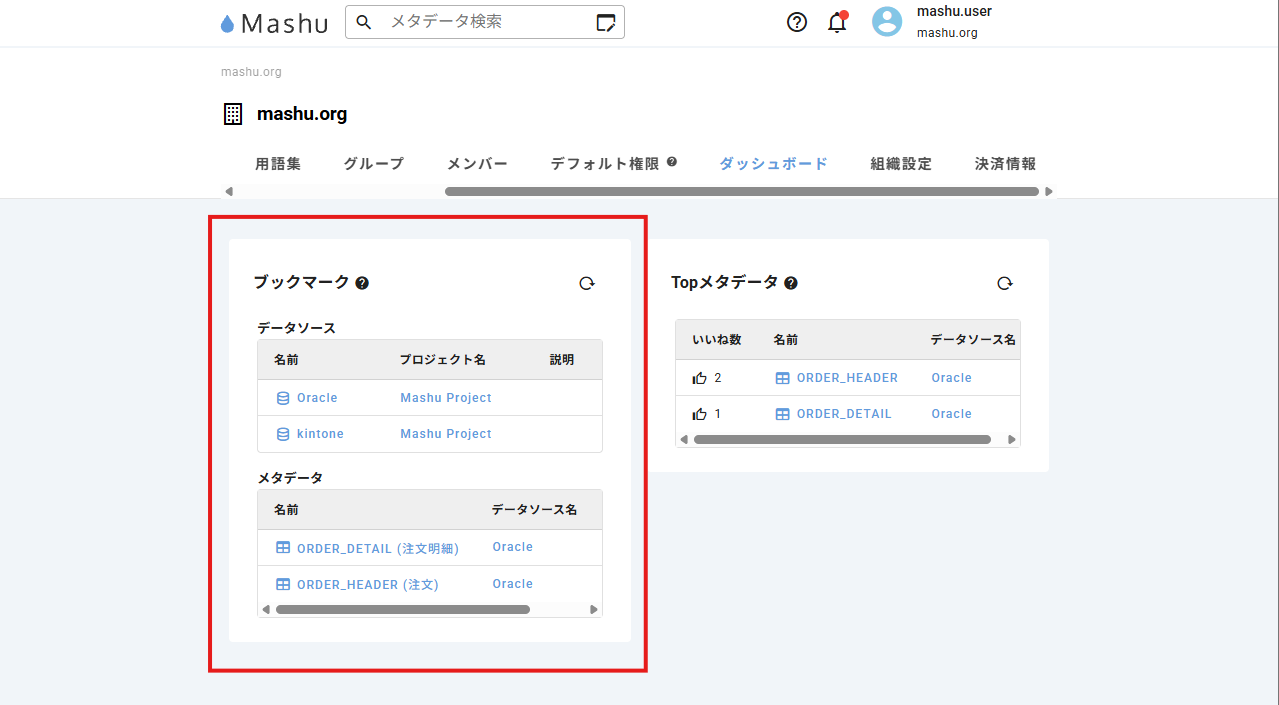Image resolution: width=1279 pixels, height=705 pixels.
Task: Click the mashu.org breadcrumb
Action: coord(251,72)
